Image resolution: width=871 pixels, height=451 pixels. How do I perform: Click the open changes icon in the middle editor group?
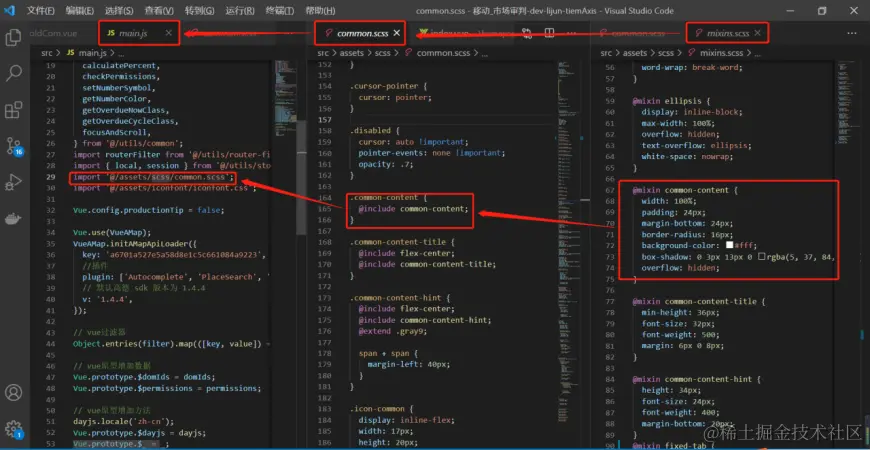[527, 33]
